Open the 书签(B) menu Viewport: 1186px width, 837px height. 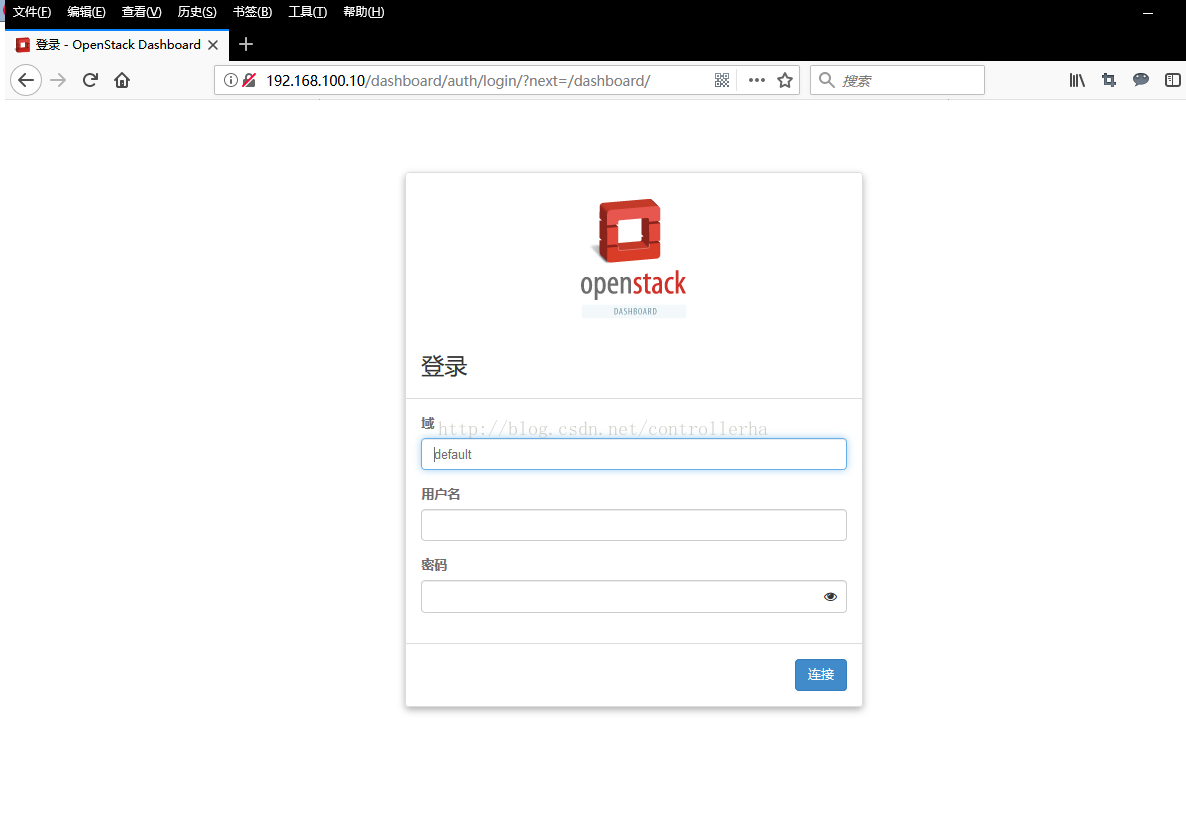(252, 12)
